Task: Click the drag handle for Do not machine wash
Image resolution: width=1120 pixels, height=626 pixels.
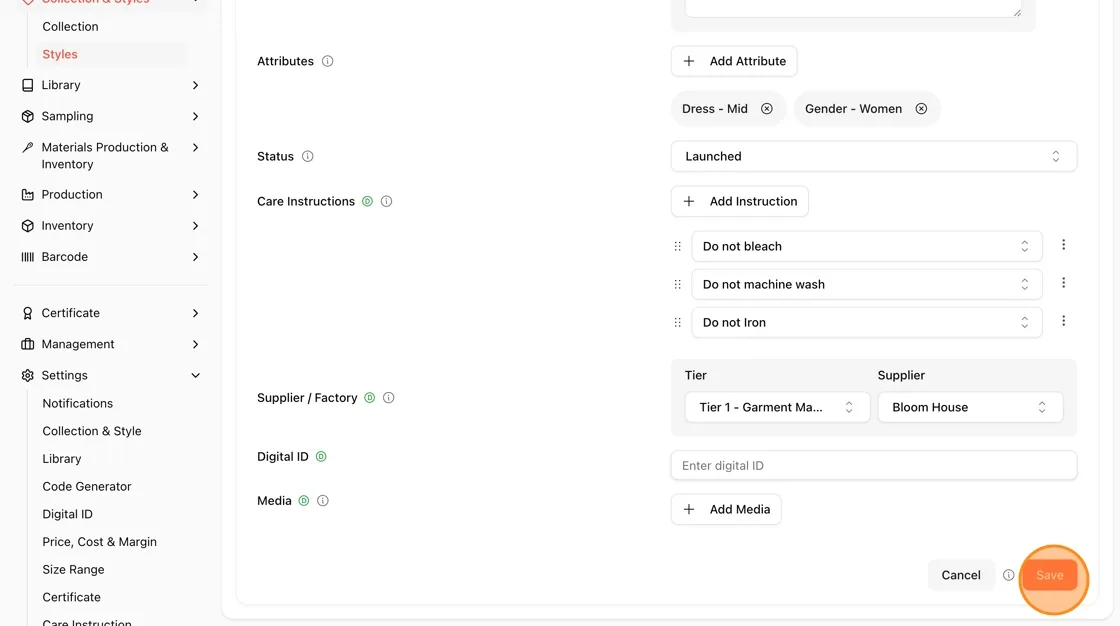Action: click(677, 284)
